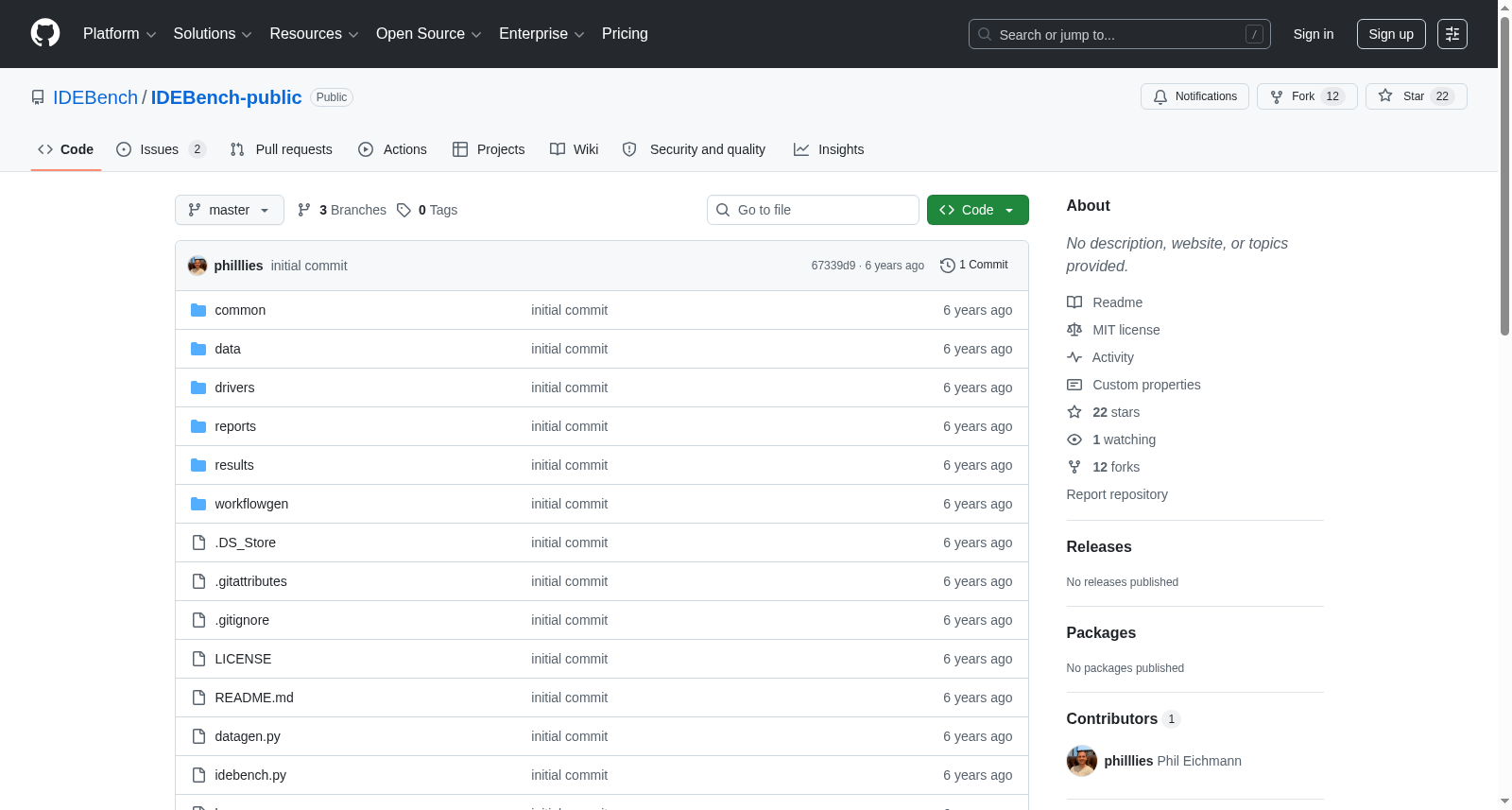The height and width of the screenshot is (810, 1512).
Task: Click the Sign in link
Action: (1313, 34)
